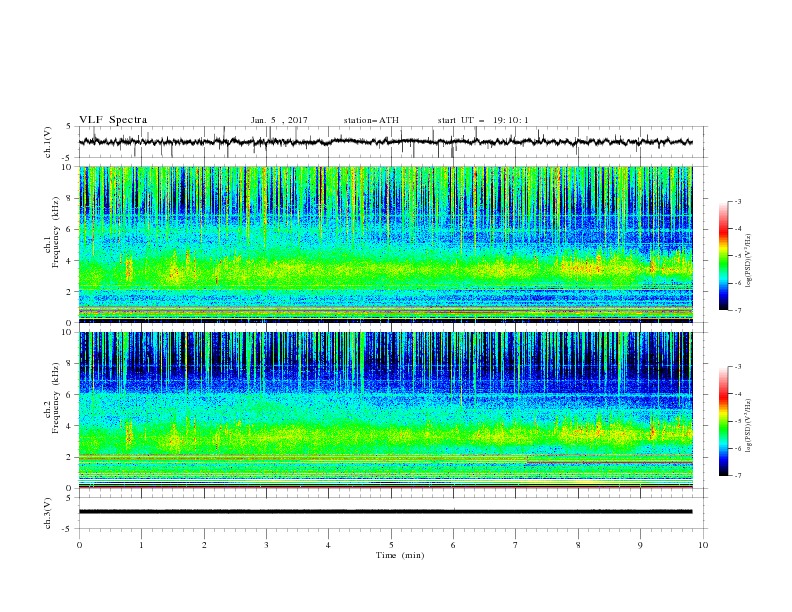Click the color scale bar beside ch.1 spectrogram
The height and width of the screenshot is (612, 792).
pyautogui.click(x=723, y=256)
